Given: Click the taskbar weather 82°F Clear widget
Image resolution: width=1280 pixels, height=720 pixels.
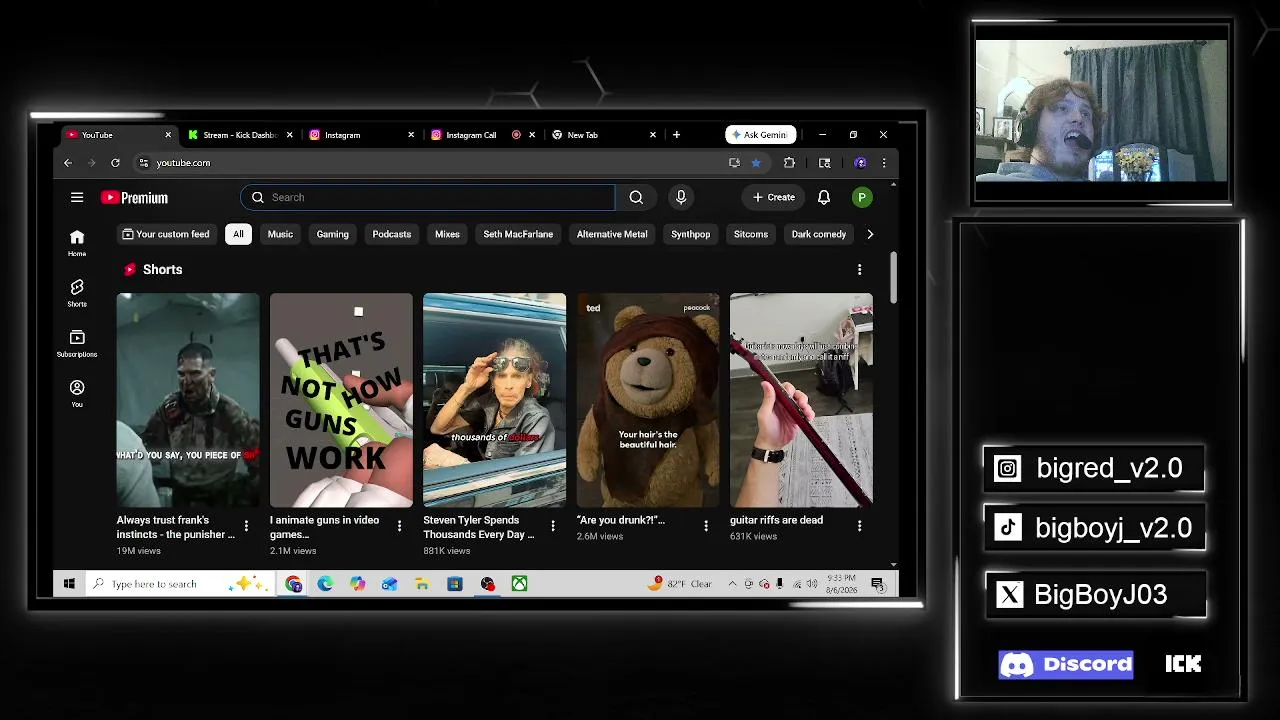Looking at the screenshot, I should point(682,584).
